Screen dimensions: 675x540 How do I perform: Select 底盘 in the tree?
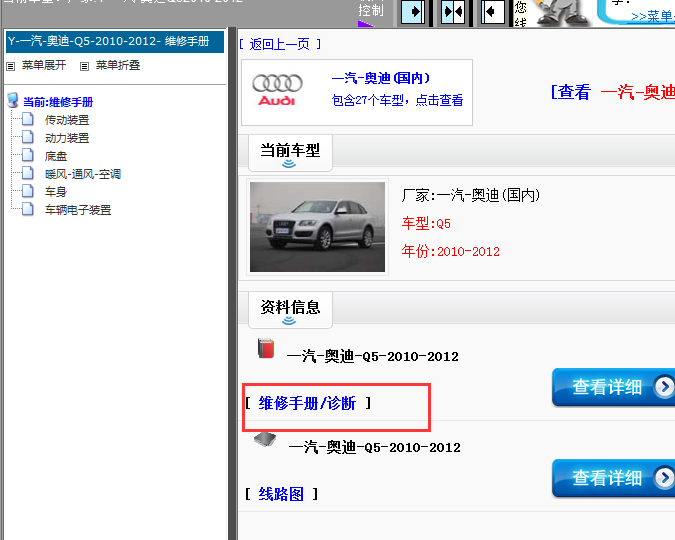click(56, 156)
